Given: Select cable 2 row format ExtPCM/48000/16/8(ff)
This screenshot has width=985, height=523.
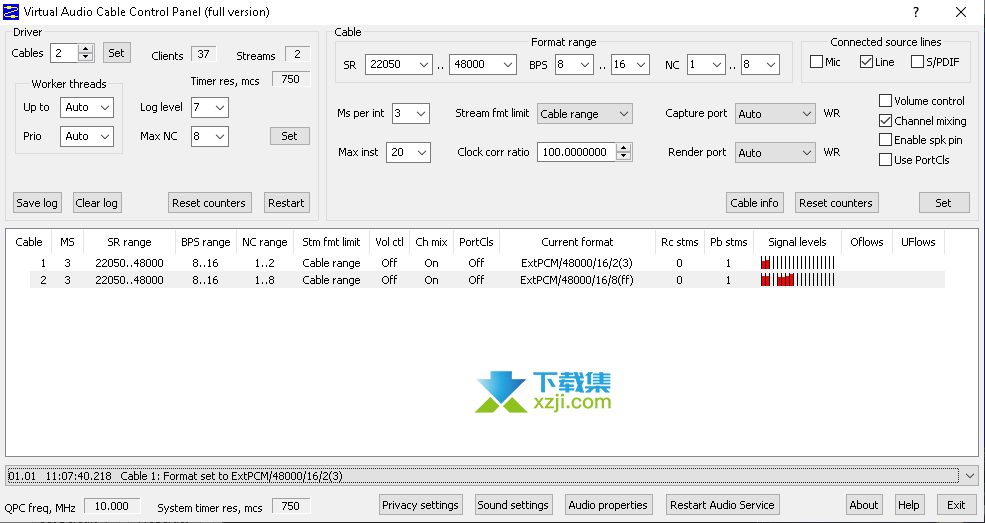Looking at the screenshot, I should (577, 280).
